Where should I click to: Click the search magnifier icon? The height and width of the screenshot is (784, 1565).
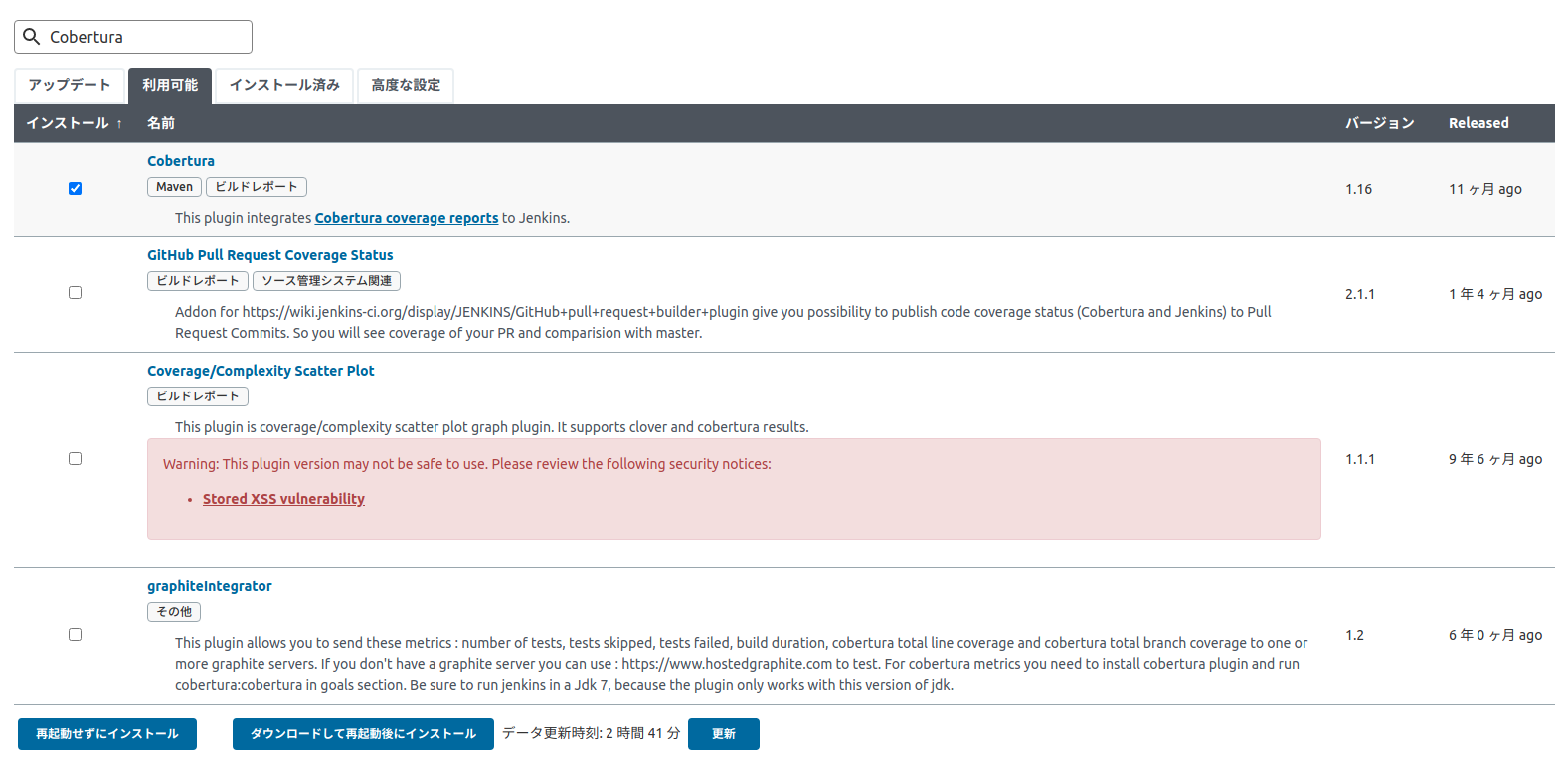click(x=32, y=37)
